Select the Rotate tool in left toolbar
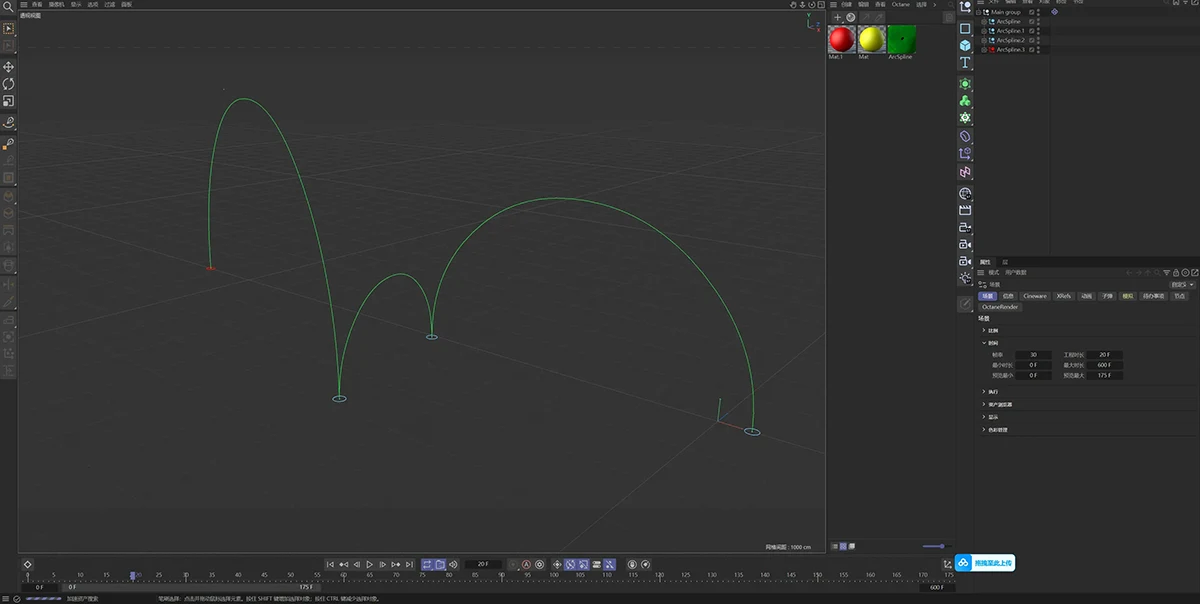This screenshot has width=1200, height=604. (x=9, y=84)
